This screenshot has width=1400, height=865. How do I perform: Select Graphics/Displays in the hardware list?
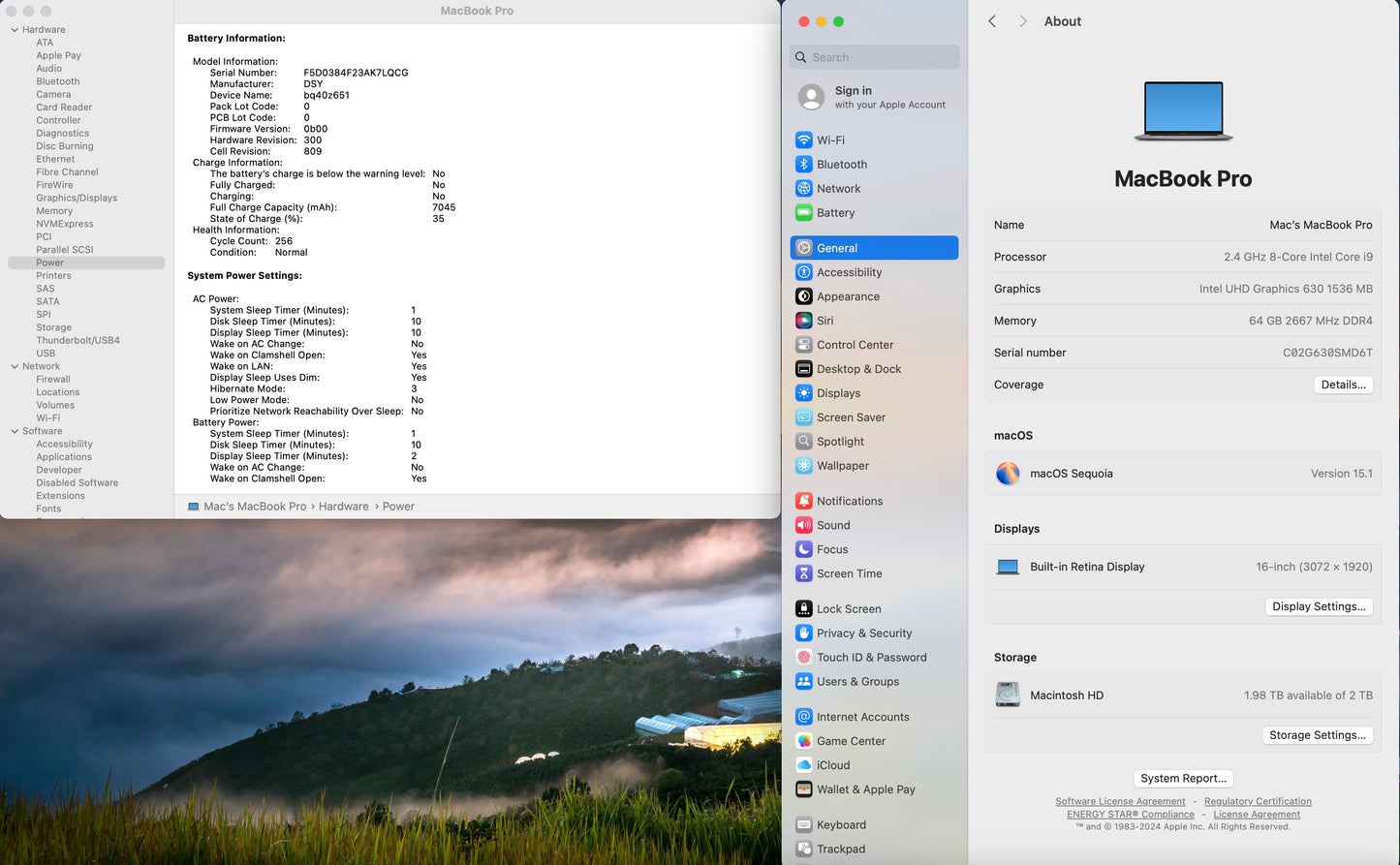pyautogui.click(x=77, y=198)
